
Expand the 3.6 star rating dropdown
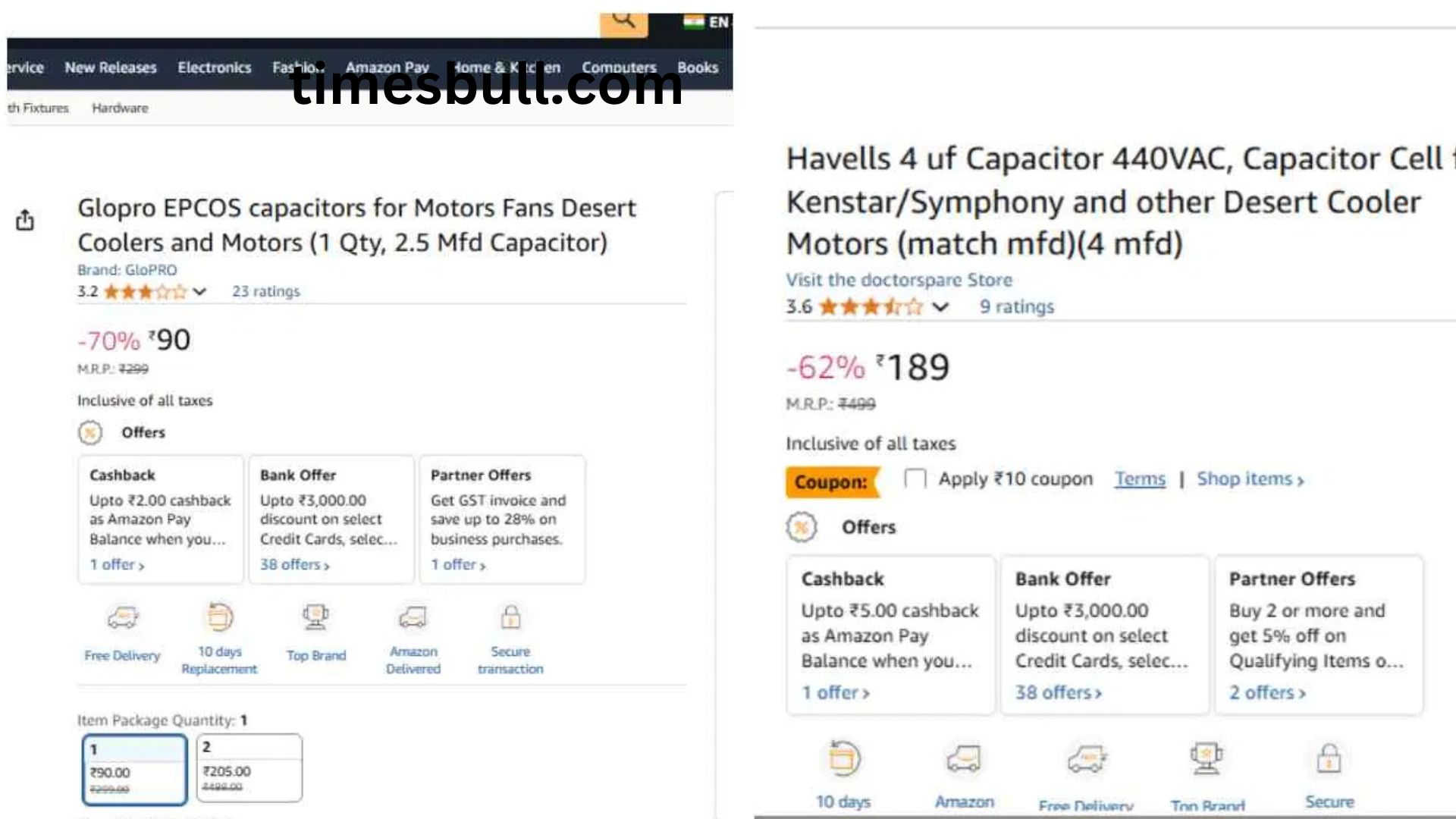click(x=940, y=307)
